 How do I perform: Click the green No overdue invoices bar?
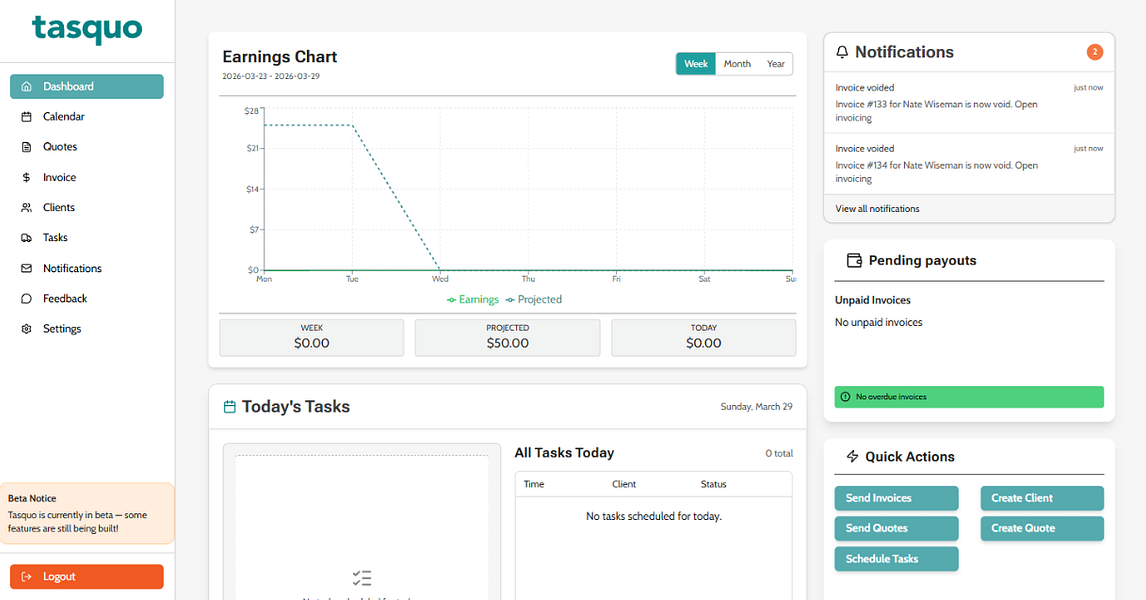(x=969, y=397)
